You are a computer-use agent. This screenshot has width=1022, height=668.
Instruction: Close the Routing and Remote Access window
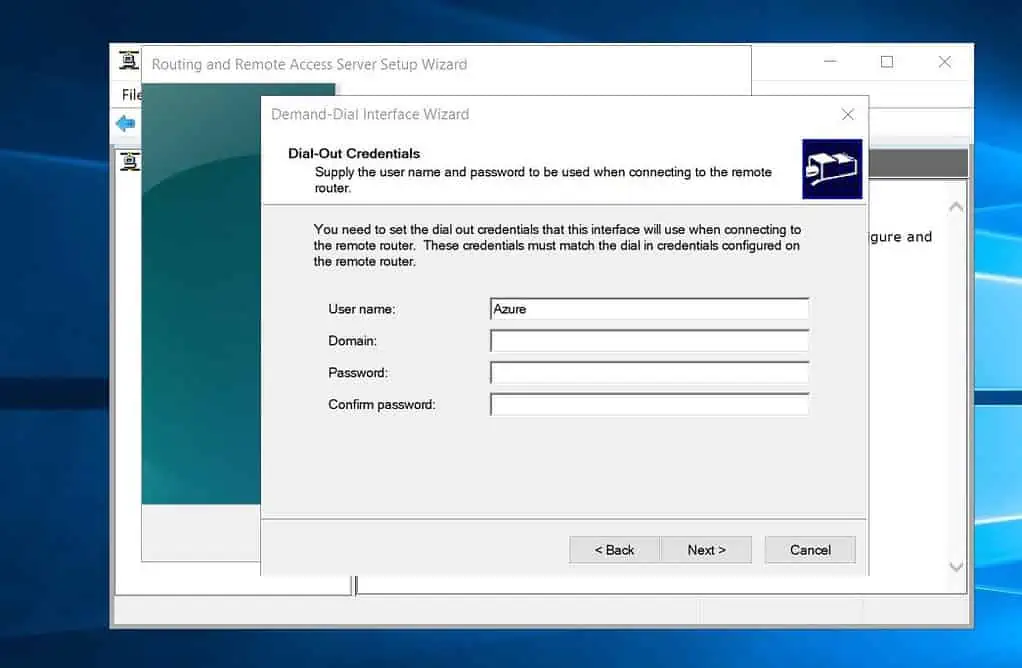click(x=944, y=62)
